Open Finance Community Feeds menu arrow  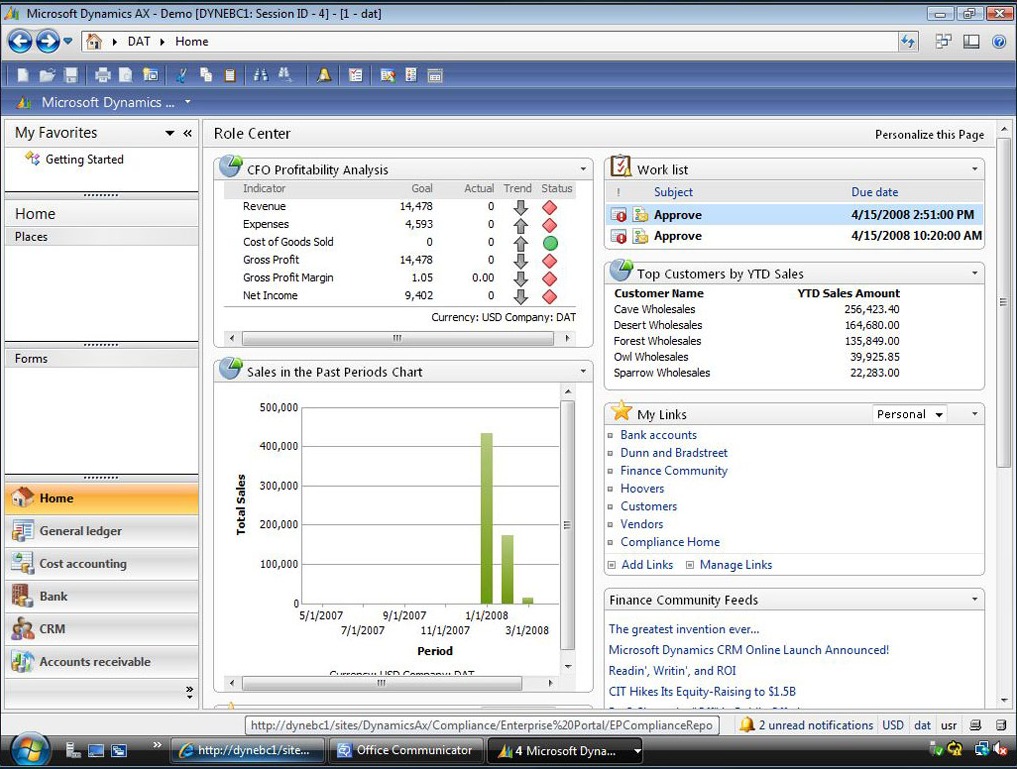974,599
